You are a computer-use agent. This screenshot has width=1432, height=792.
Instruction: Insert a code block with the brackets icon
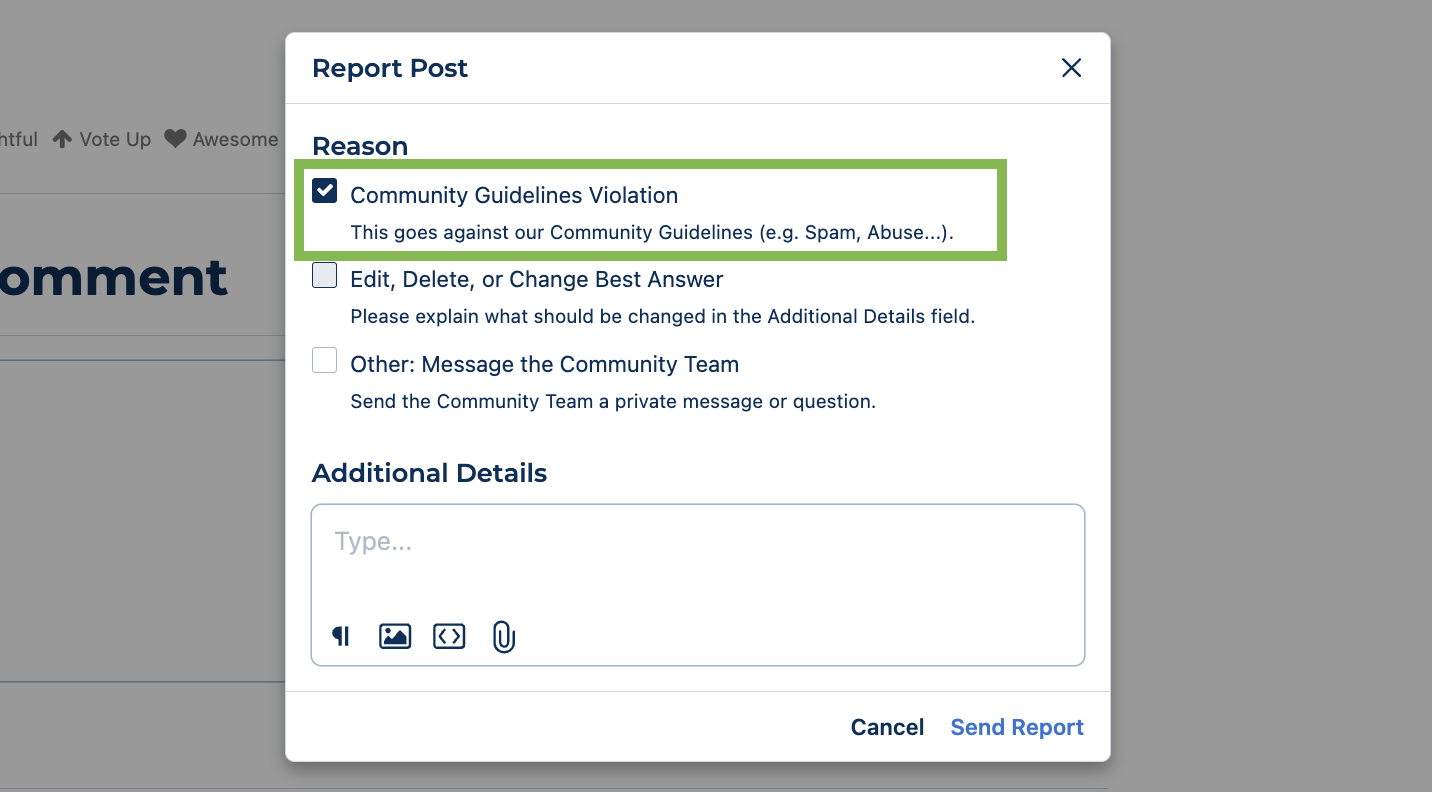pos(449,636)
